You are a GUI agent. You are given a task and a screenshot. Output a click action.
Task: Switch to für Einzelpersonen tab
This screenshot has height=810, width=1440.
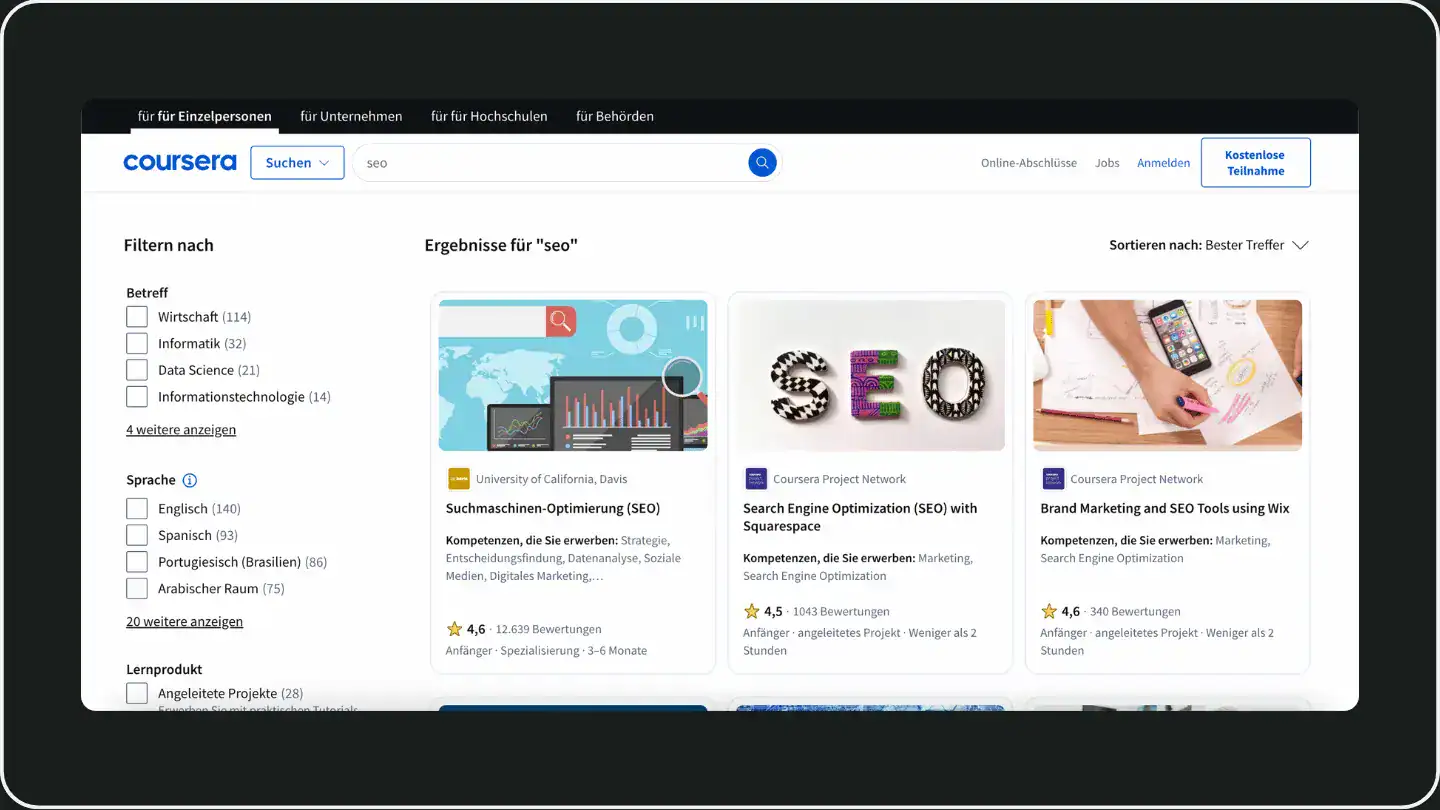pyautogui.click(x=205, y=116)
